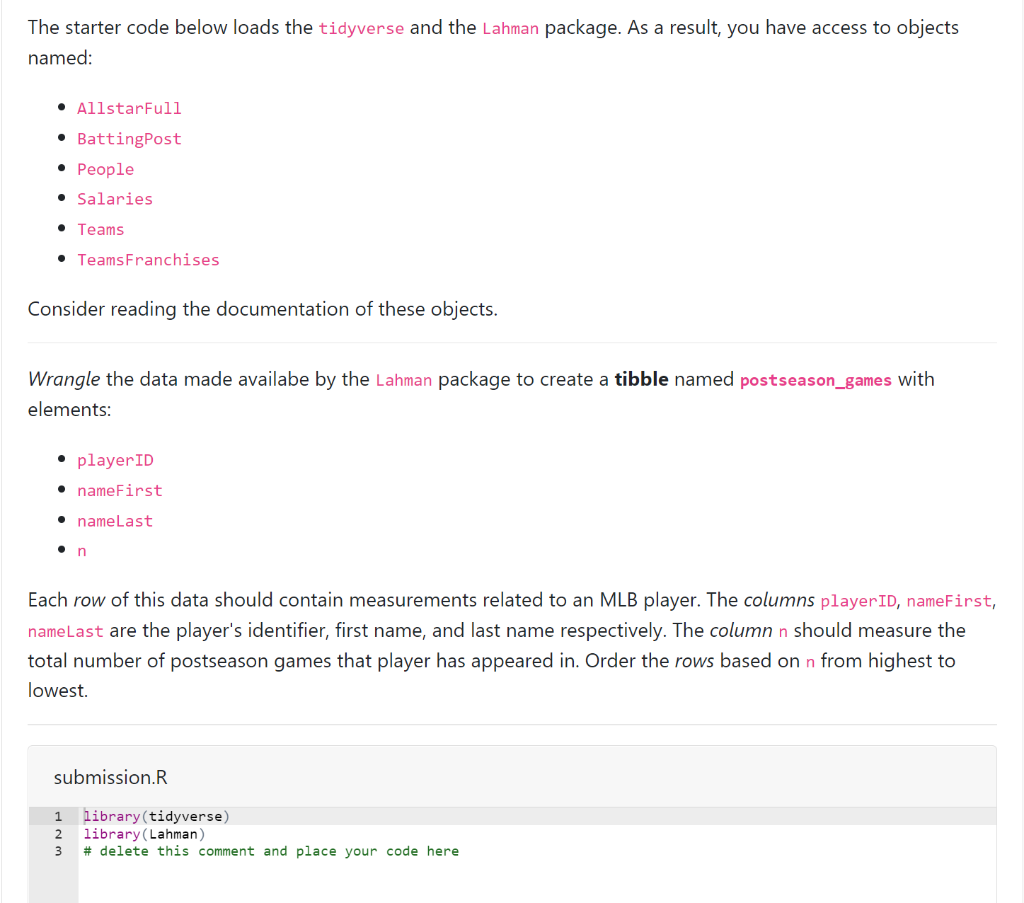
Task: Select the n column list item
Action: point(81,550)
